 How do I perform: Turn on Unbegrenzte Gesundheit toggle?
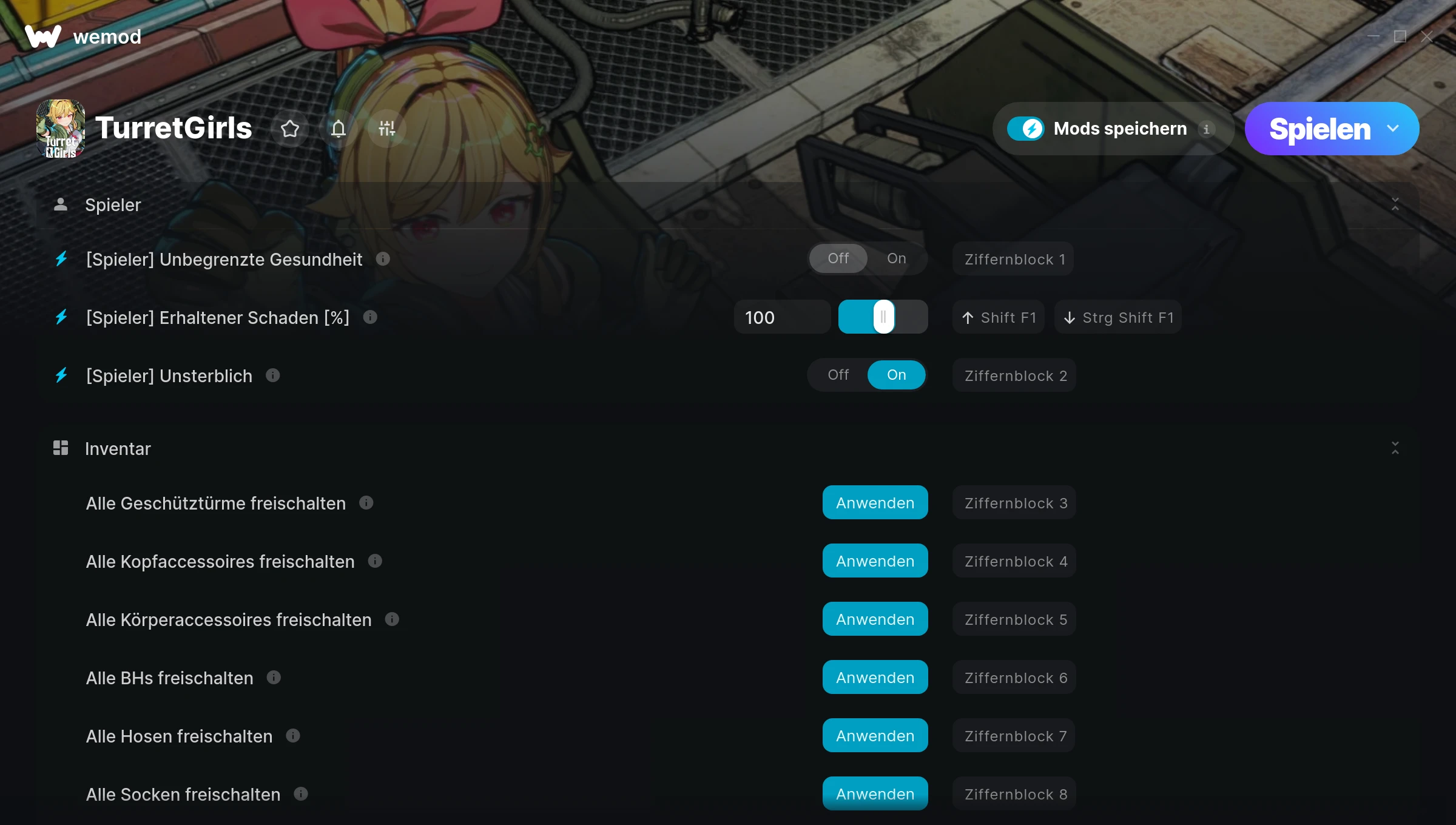[x=896, y=258]
